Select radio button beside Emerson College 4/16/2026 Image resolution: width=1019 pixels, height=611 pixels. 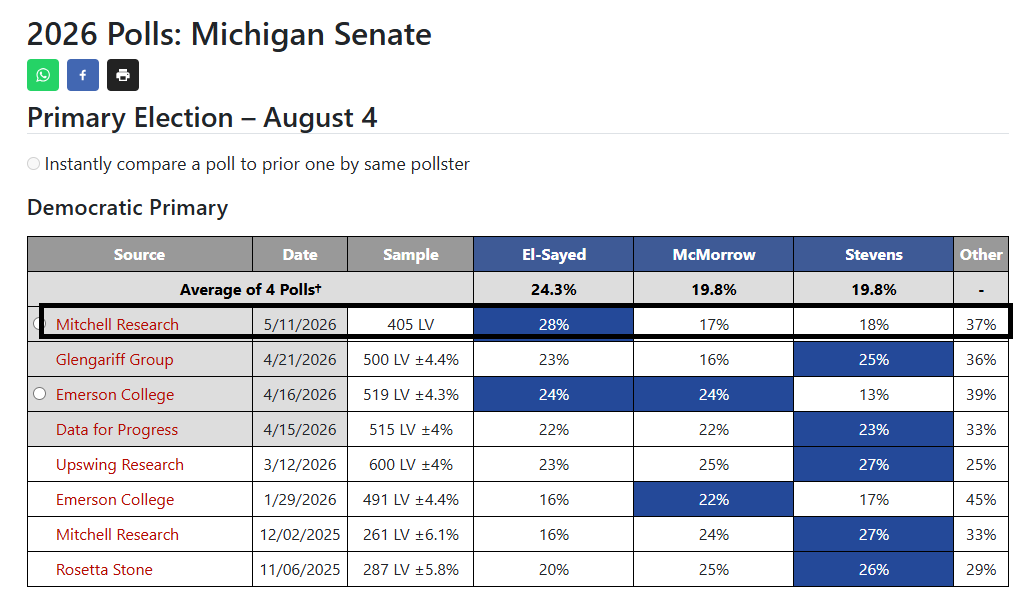coord(40,394)
